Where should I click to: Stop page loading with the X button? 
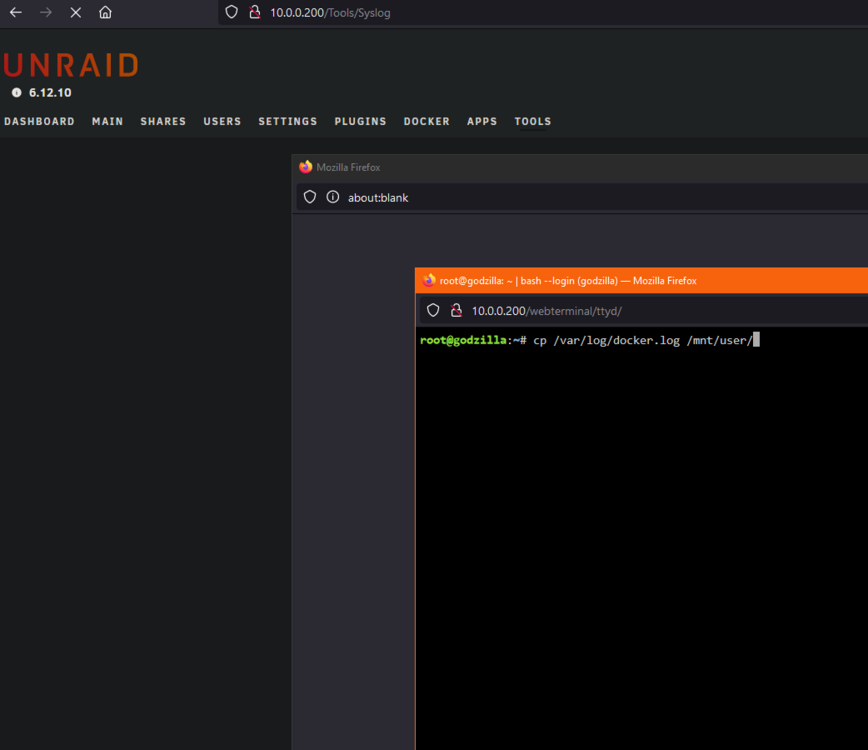pos(76,12)
